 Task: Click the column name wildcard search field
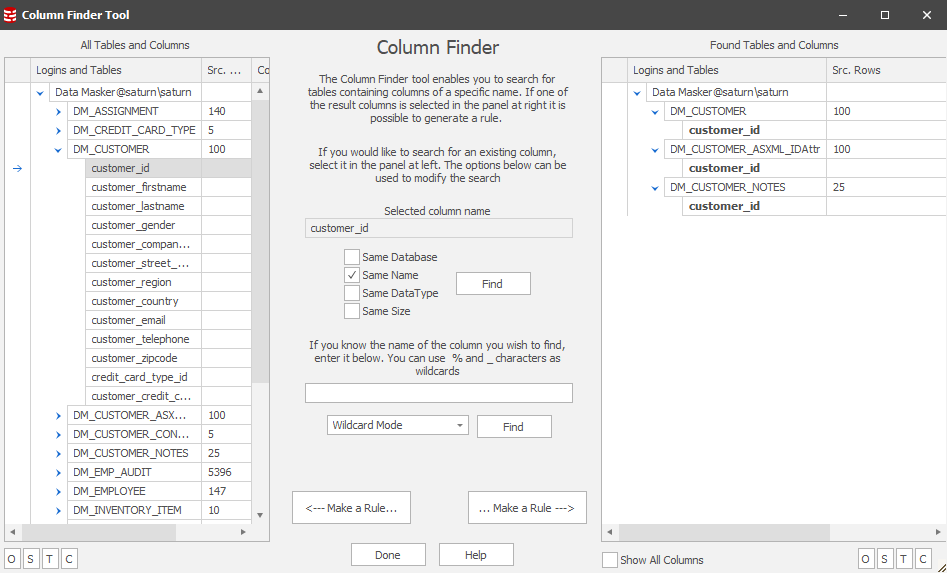pyautogui.click(x=438, y=393)
